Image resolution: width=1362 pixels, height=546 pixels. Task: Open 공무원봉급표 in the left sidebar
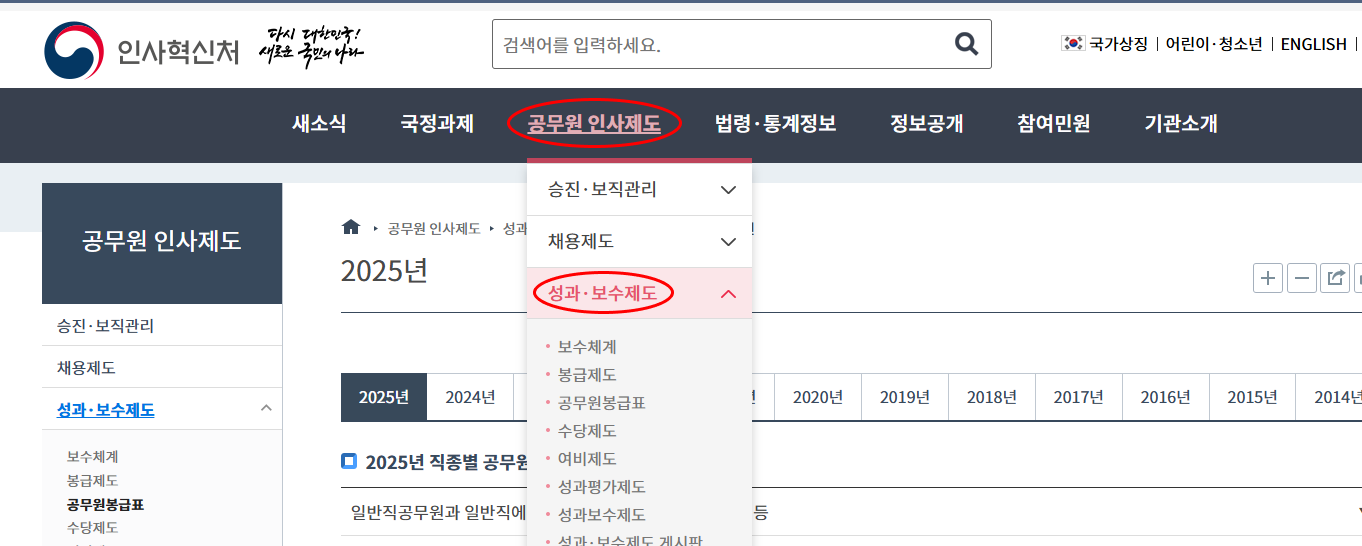point(105,505)
